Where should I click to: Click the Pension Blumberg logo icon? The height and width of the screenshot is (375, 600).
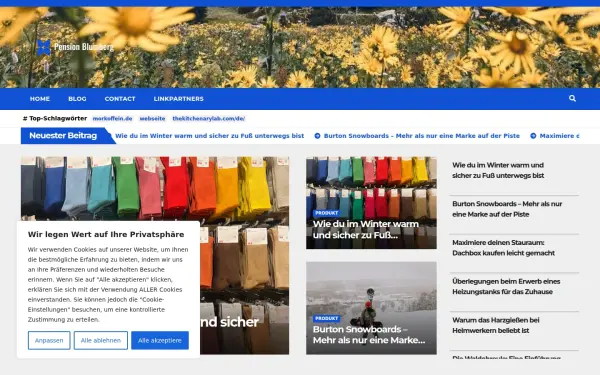[x=44, y=48]
